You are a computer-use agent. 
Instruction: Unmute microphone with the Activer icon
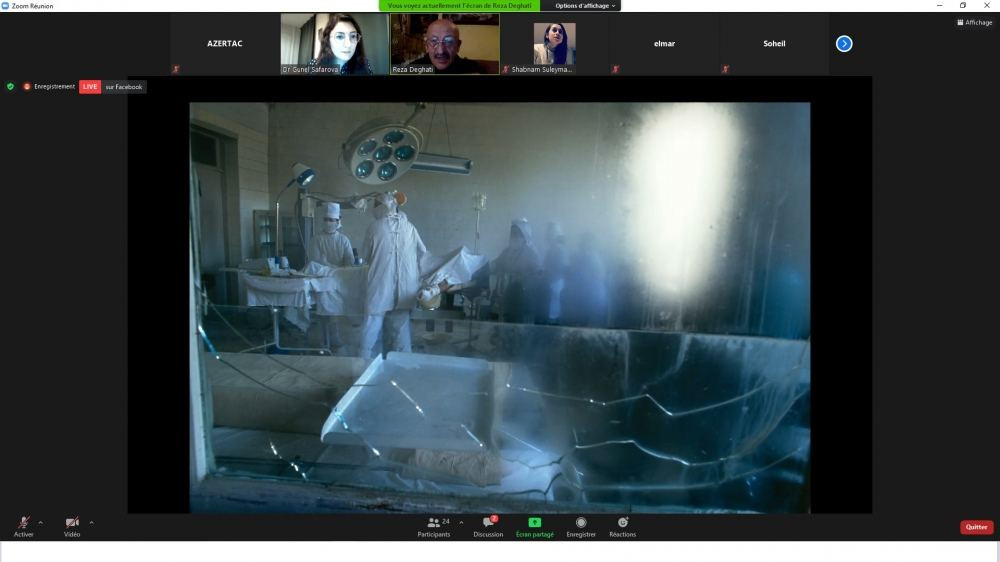[23, 524]
